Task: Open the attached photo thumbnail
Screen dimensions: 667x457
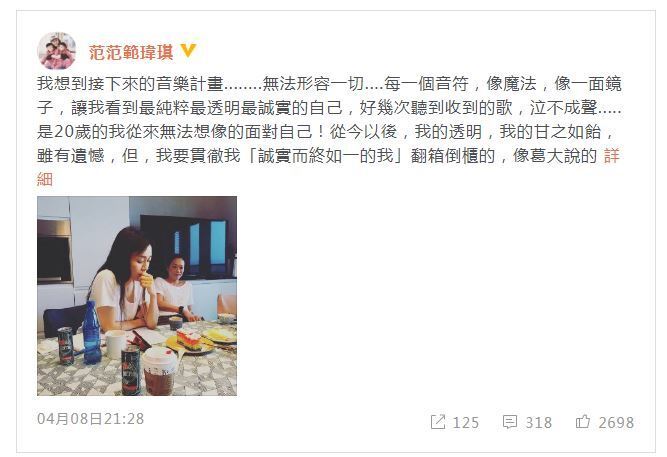Action: (137, 296)
